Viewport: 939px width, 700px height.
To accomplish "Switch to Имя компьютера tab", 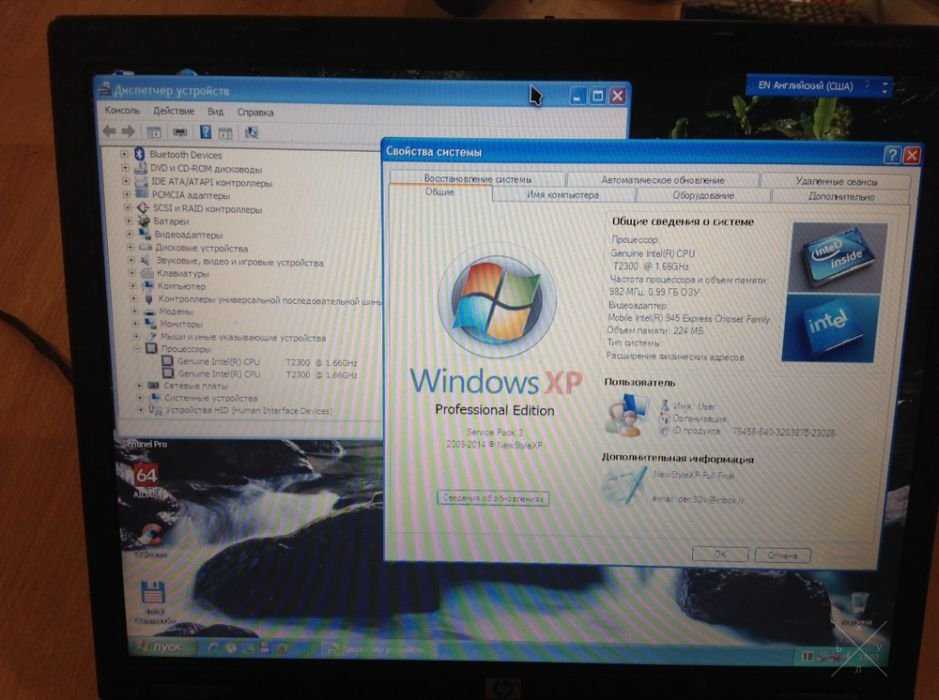I will click(x=563, y=195).
